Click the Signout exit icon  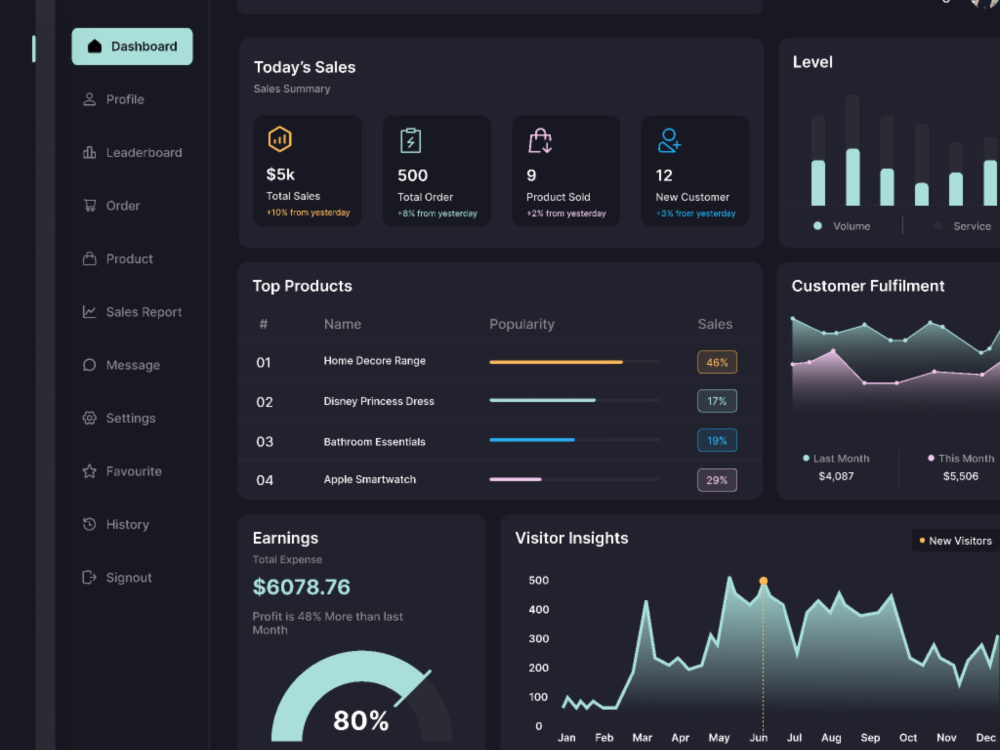click(x=89, y=577)
